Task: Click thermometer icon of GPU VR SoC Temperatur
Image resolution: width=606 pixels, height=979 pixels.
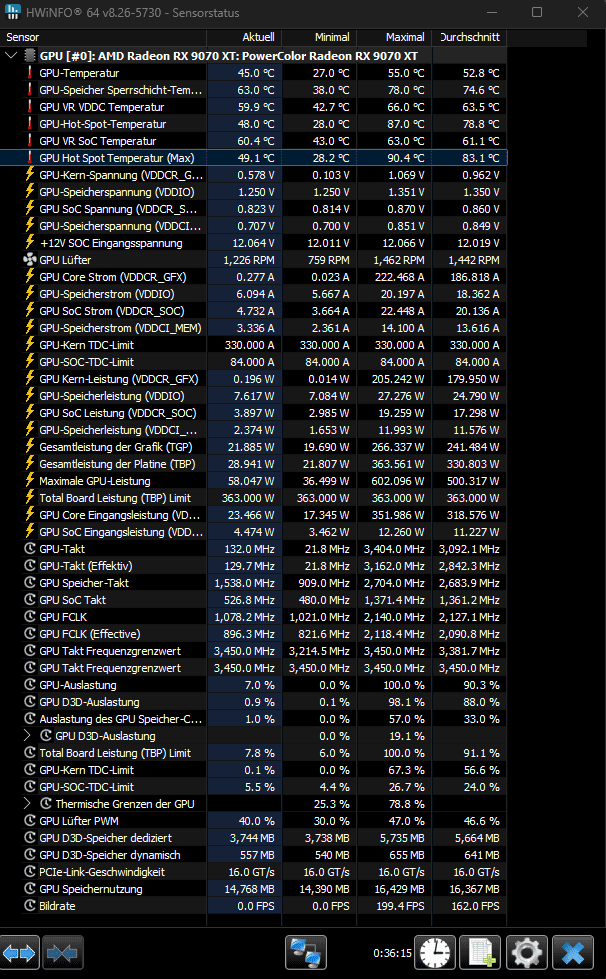Action: coord(29,141)
